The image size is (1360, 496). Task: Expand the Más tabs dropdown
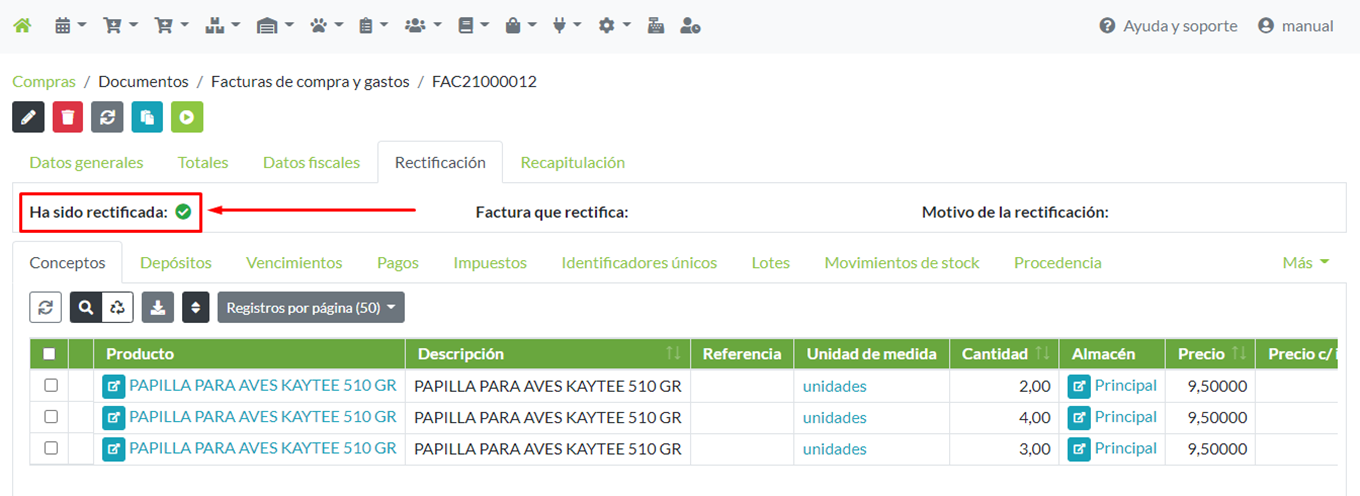1306,263
